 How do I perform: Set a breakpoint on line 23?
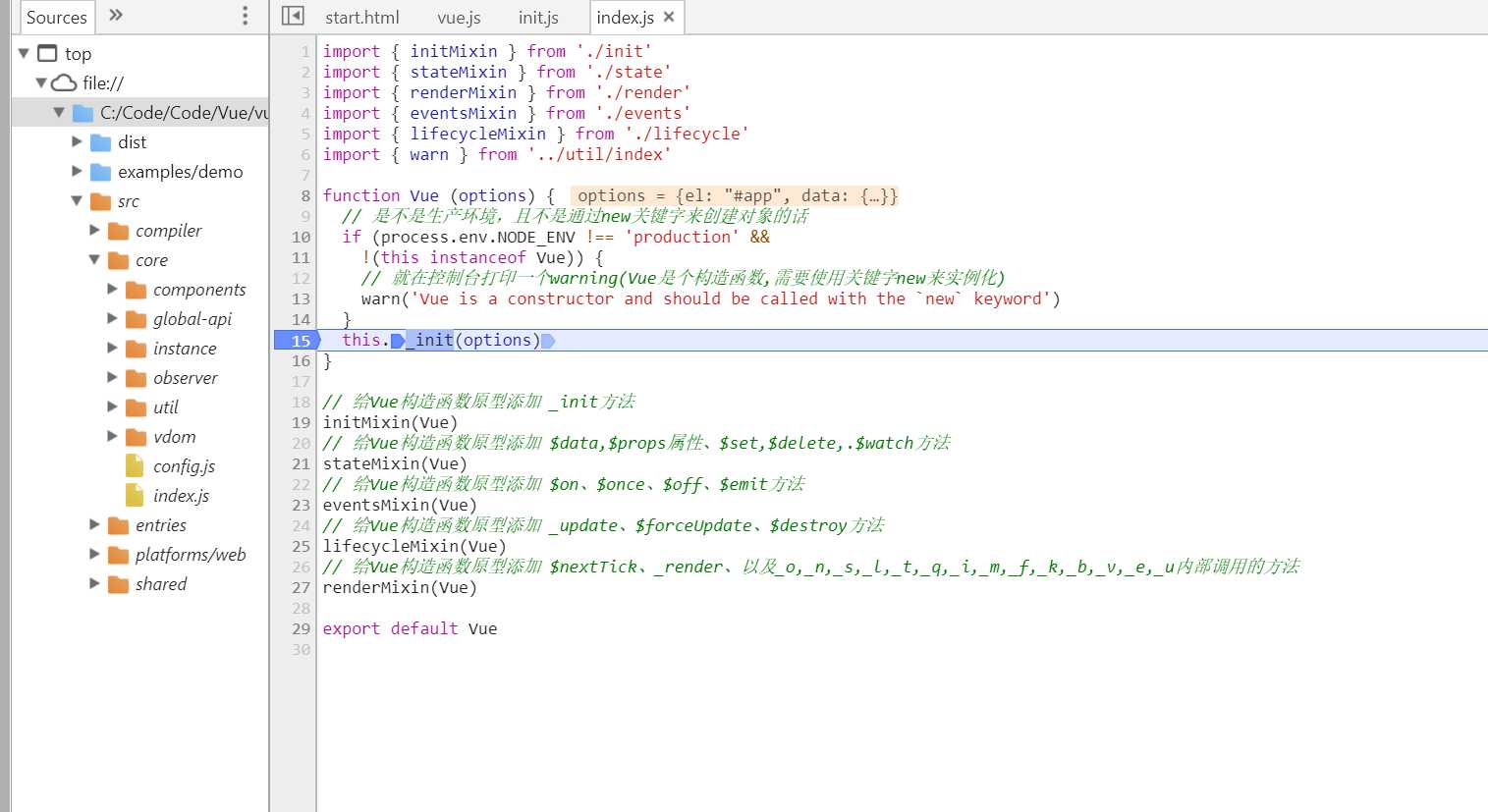301,506
